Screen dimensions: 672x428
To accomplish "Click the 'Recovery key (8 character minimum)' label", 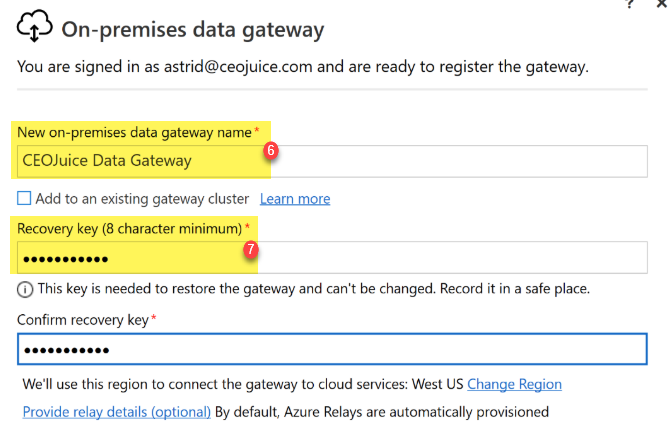I will 129,229.
